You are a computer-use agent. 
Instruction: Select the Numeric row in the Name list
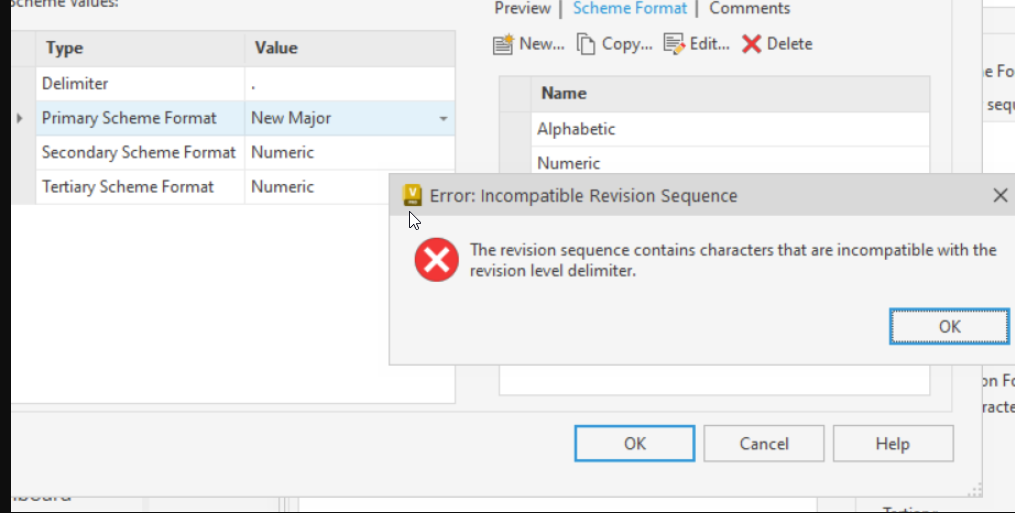pyautogui.click(x=568, y=163)
